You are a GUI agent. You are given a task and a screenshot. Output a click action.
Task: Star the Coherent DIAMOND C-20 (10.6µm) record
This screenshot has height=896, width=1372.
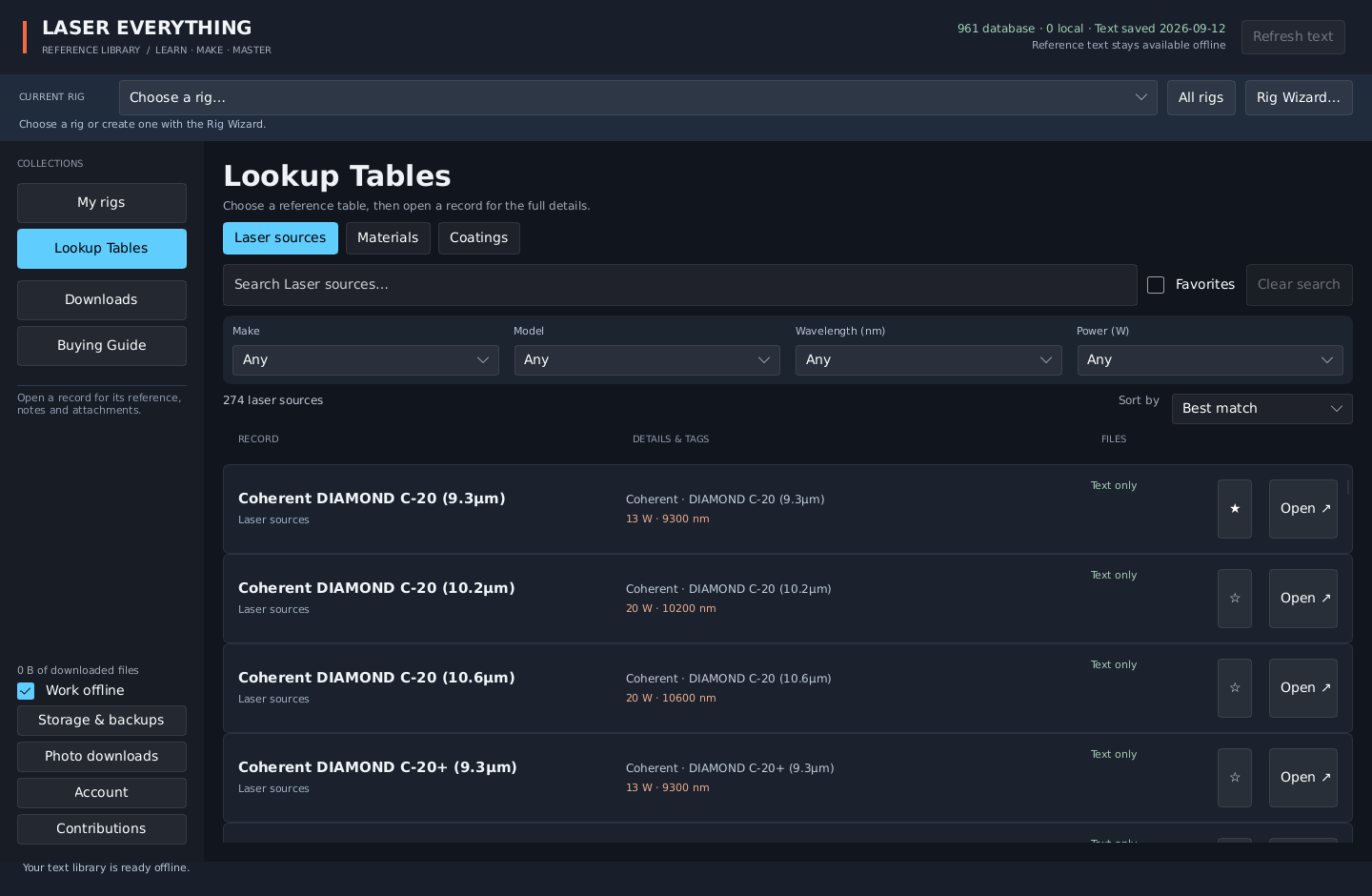(1235, 688)
